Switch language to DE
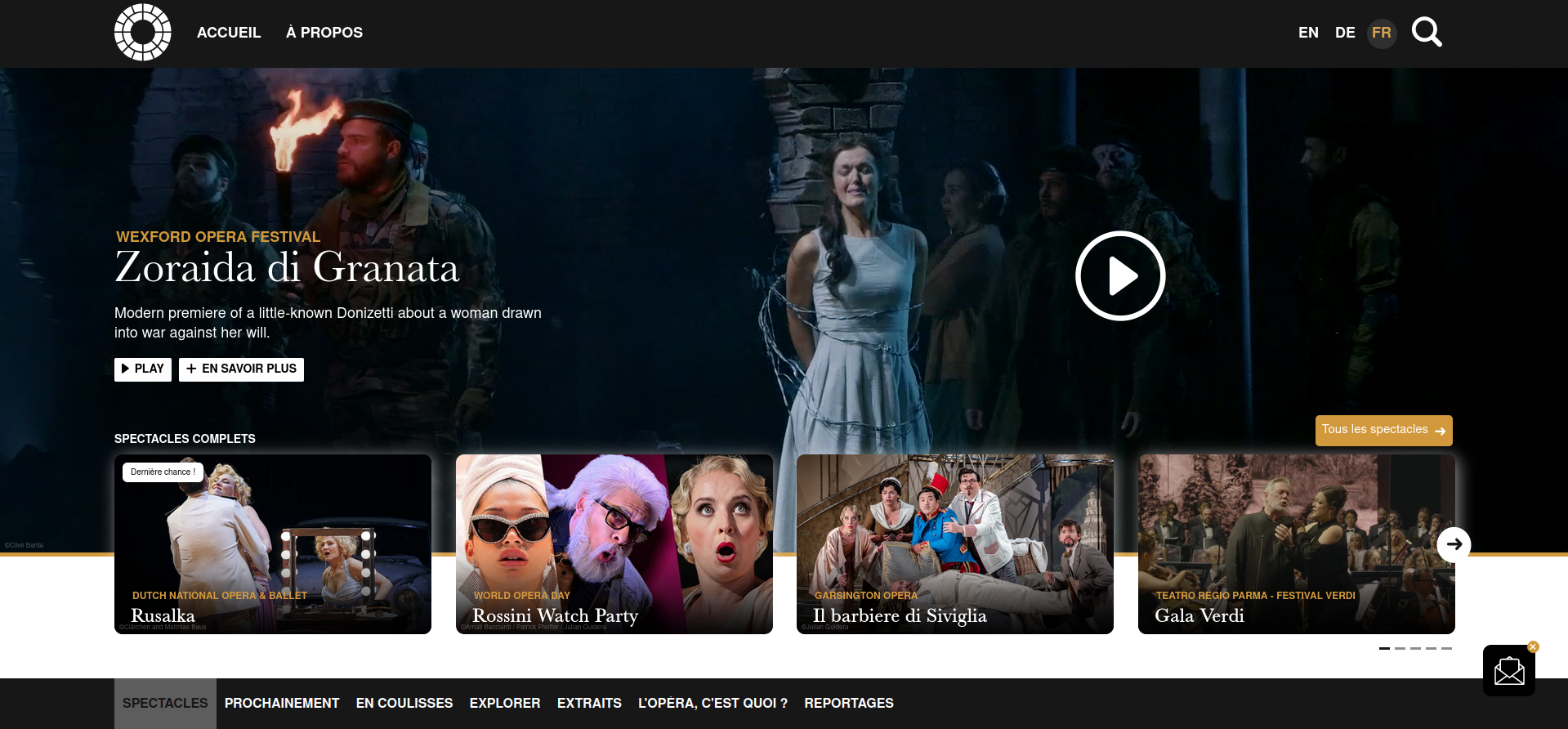Screen dimensions: 1568x729 [x=1345, y=33]
